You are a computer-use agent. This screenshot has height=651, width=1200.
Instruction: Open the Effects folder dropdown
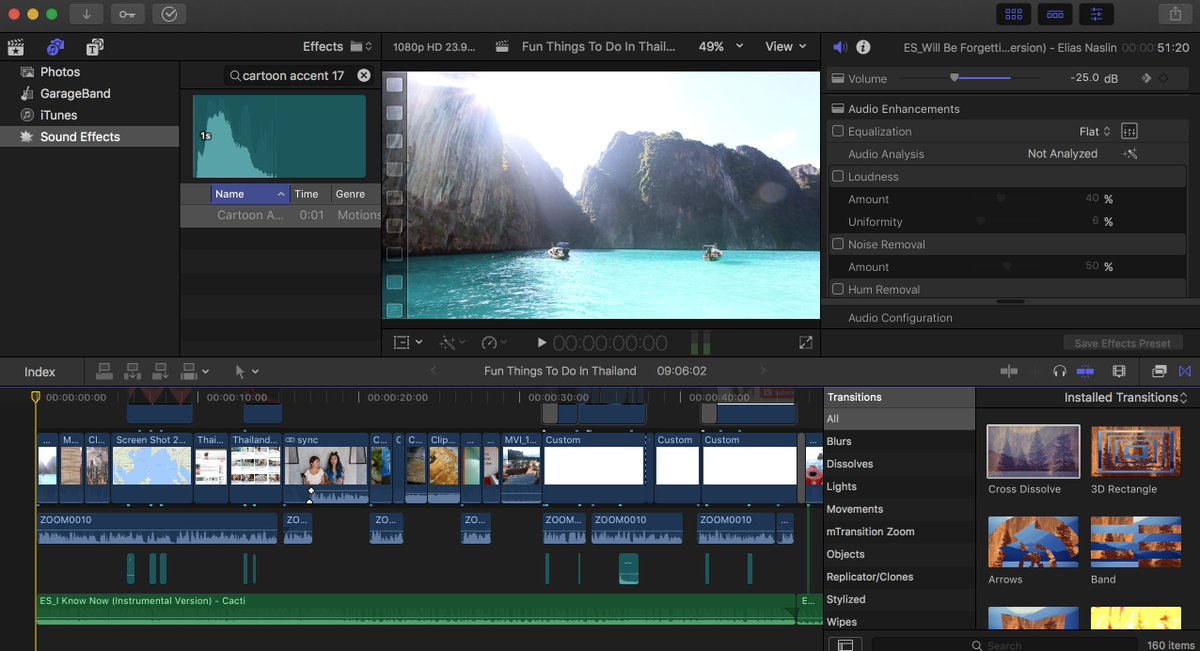338,46
